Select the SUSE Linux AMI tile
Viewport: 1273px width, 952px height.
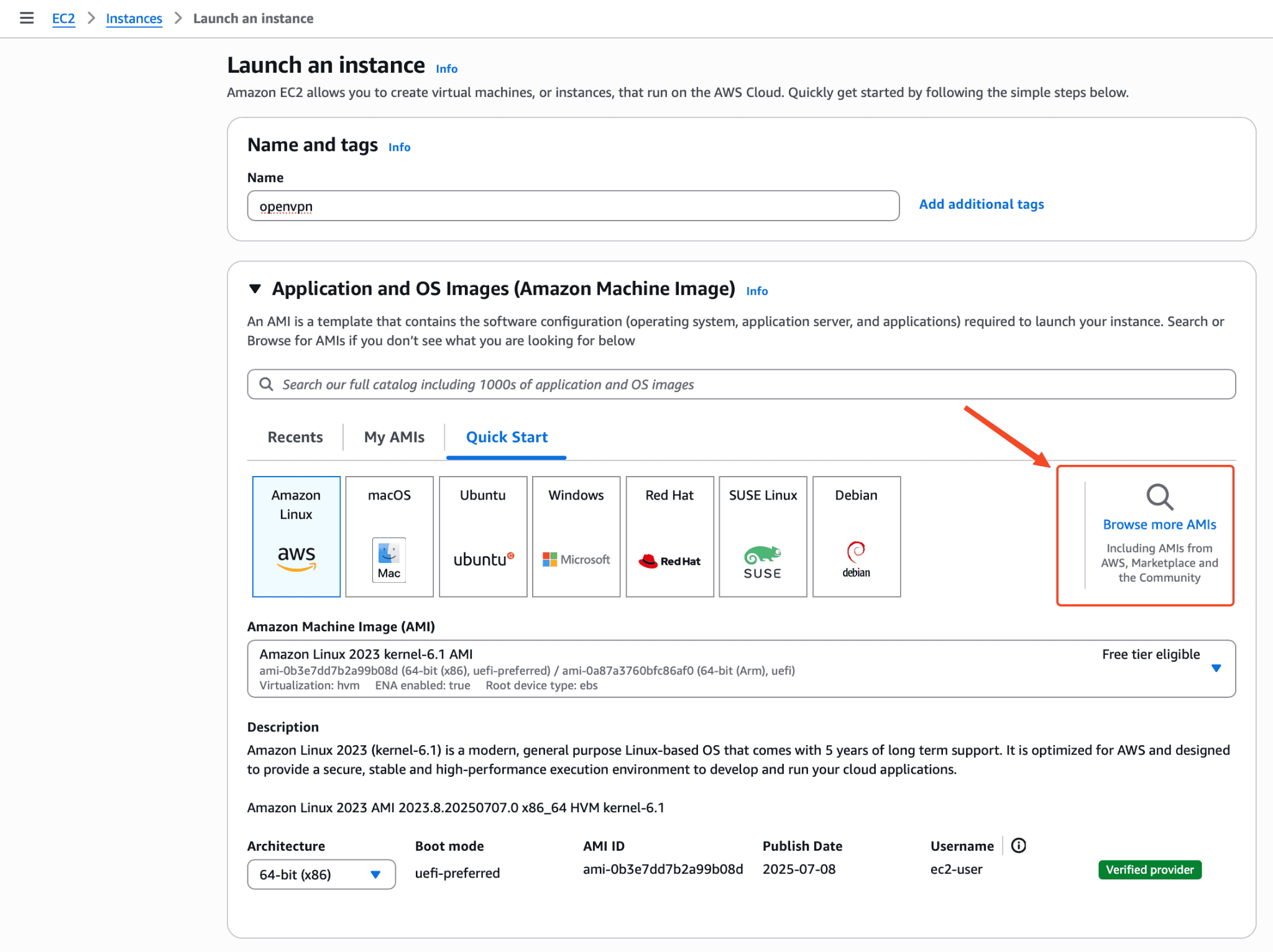pyautogui.click(x=763, y=536)
